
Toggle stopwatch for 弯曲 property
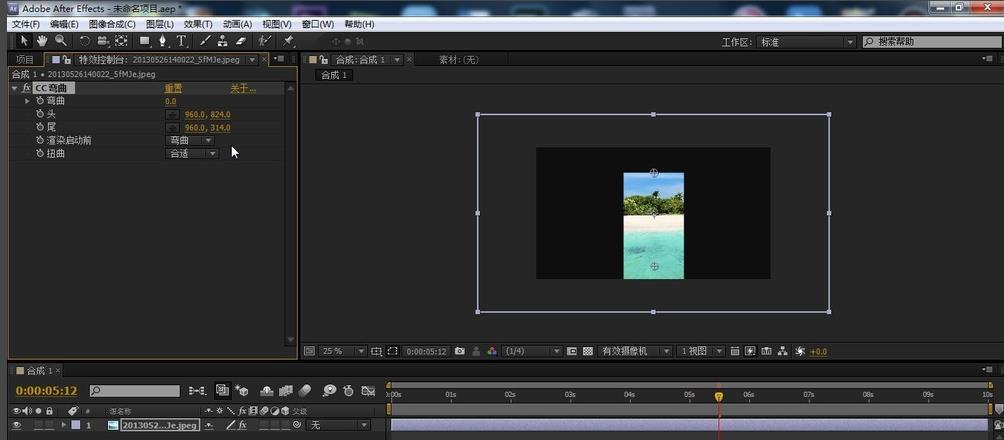[40, 101]
